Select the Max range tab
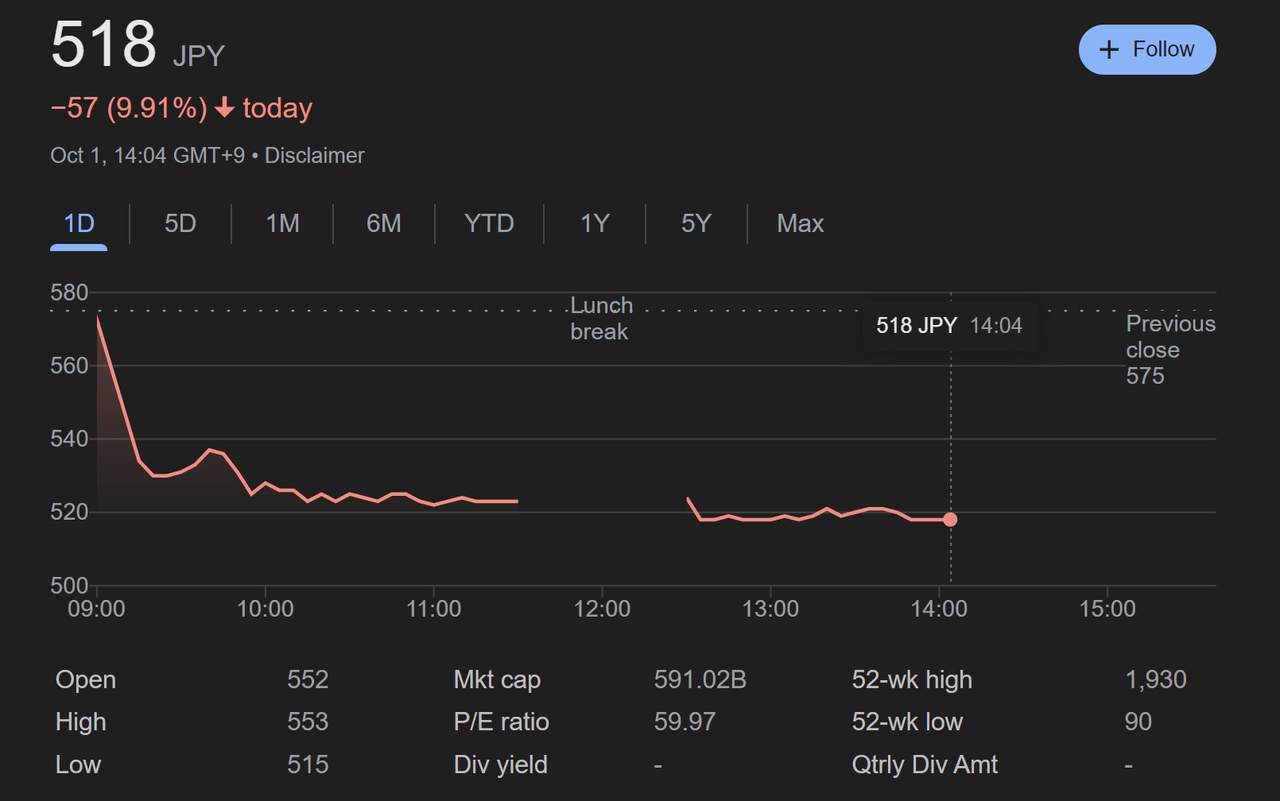The width and height of the screenshot is (1280, 801). pyautogui.click(x=800, y=224)
